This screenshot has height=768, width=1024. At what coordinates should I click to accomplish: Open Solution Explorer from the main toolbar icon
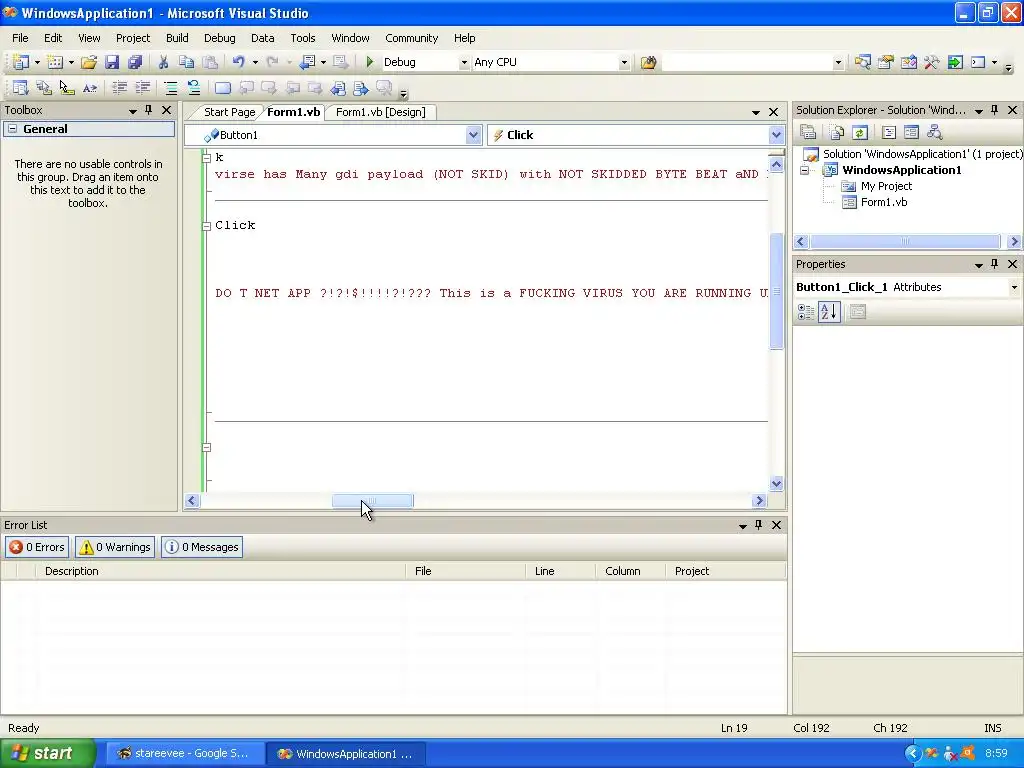pos(863,62)
